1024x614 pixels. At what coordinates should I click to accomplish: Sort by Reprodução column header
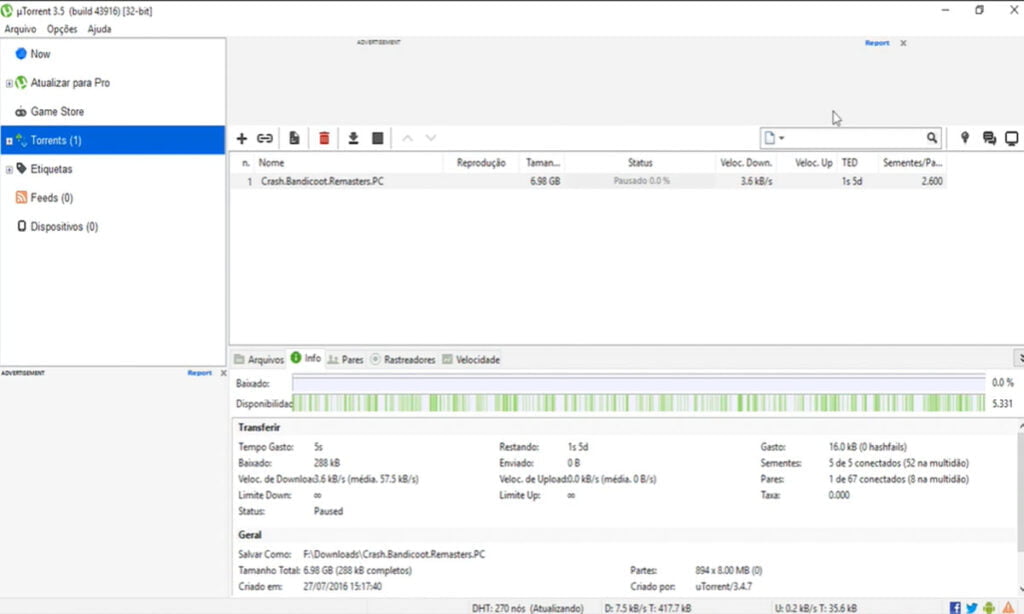(481, 163)
